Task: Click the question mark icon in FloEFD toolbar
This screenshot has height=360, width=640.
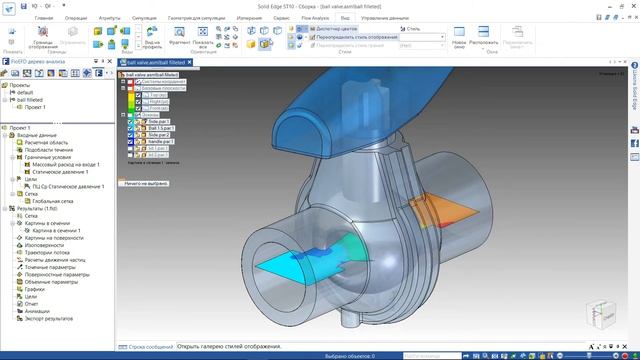Action: pyautogui.click(x=39, y=73)
